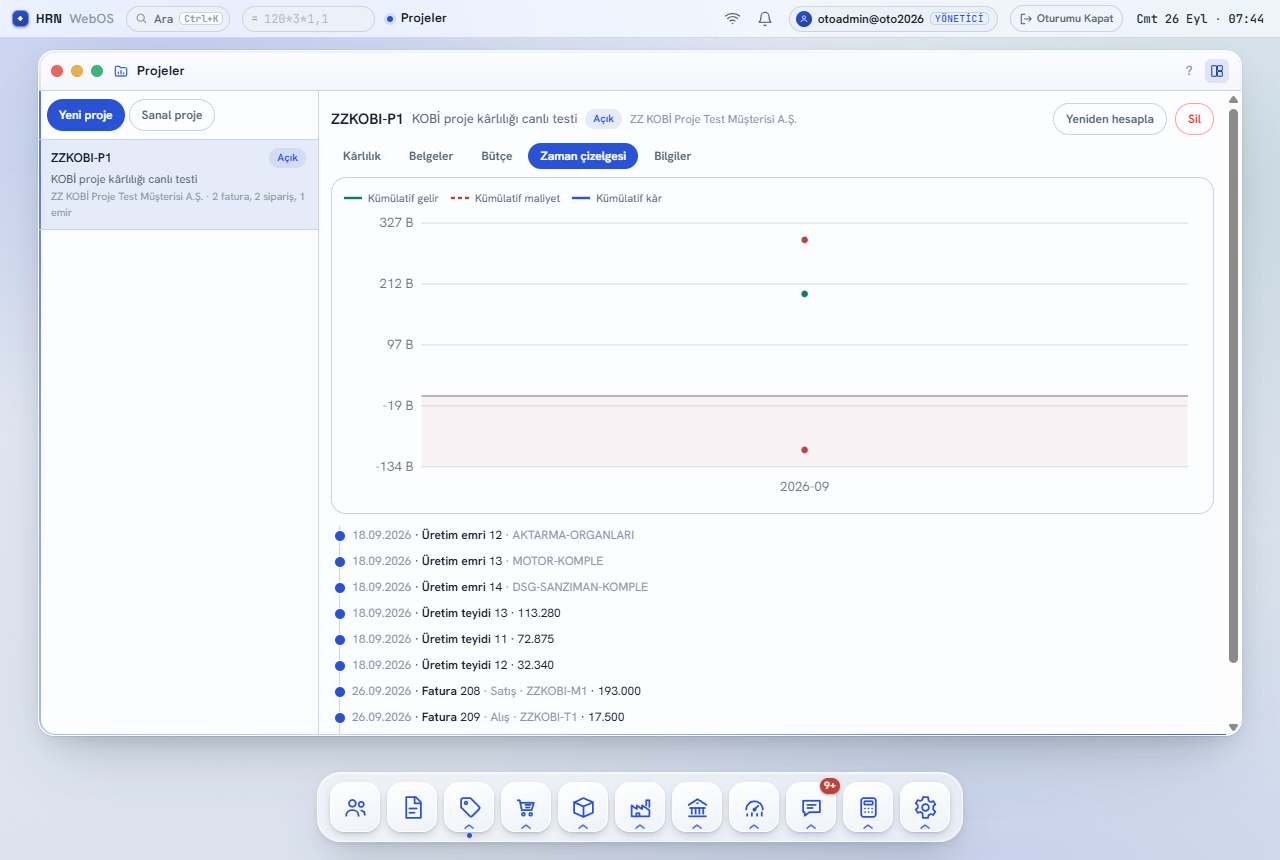Open the otoadmin@oto2026 user account chip
1280x860 pixels.
[893, 19]
